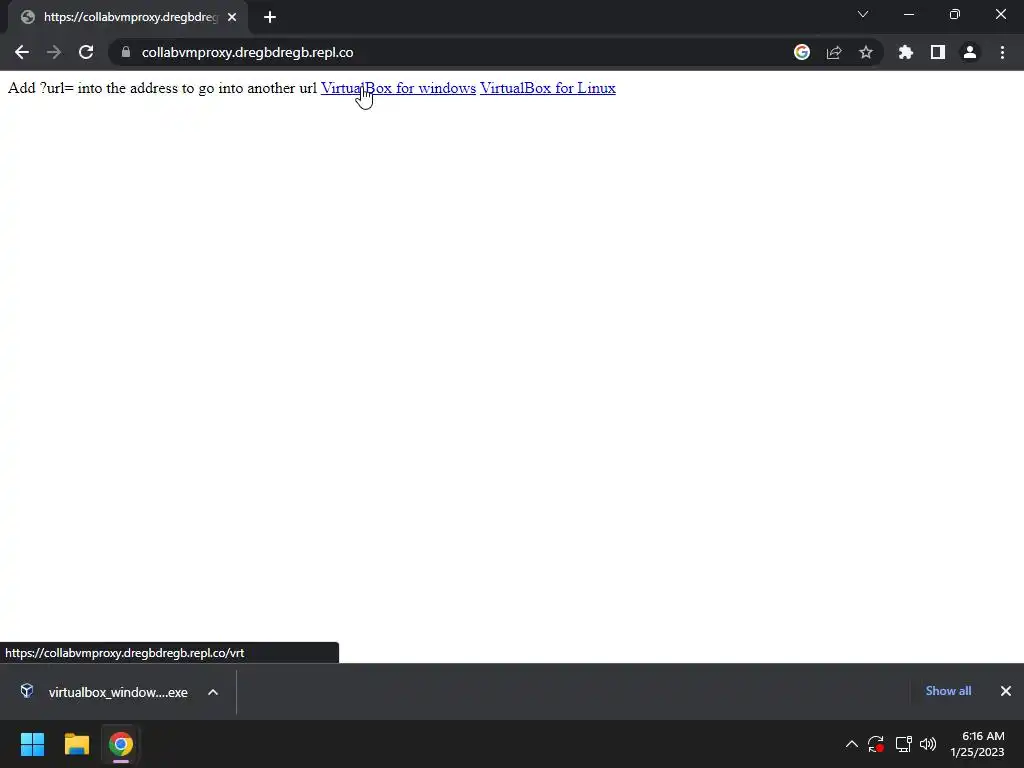
Task: Click Show all downloads
Action: click(948, 691)
